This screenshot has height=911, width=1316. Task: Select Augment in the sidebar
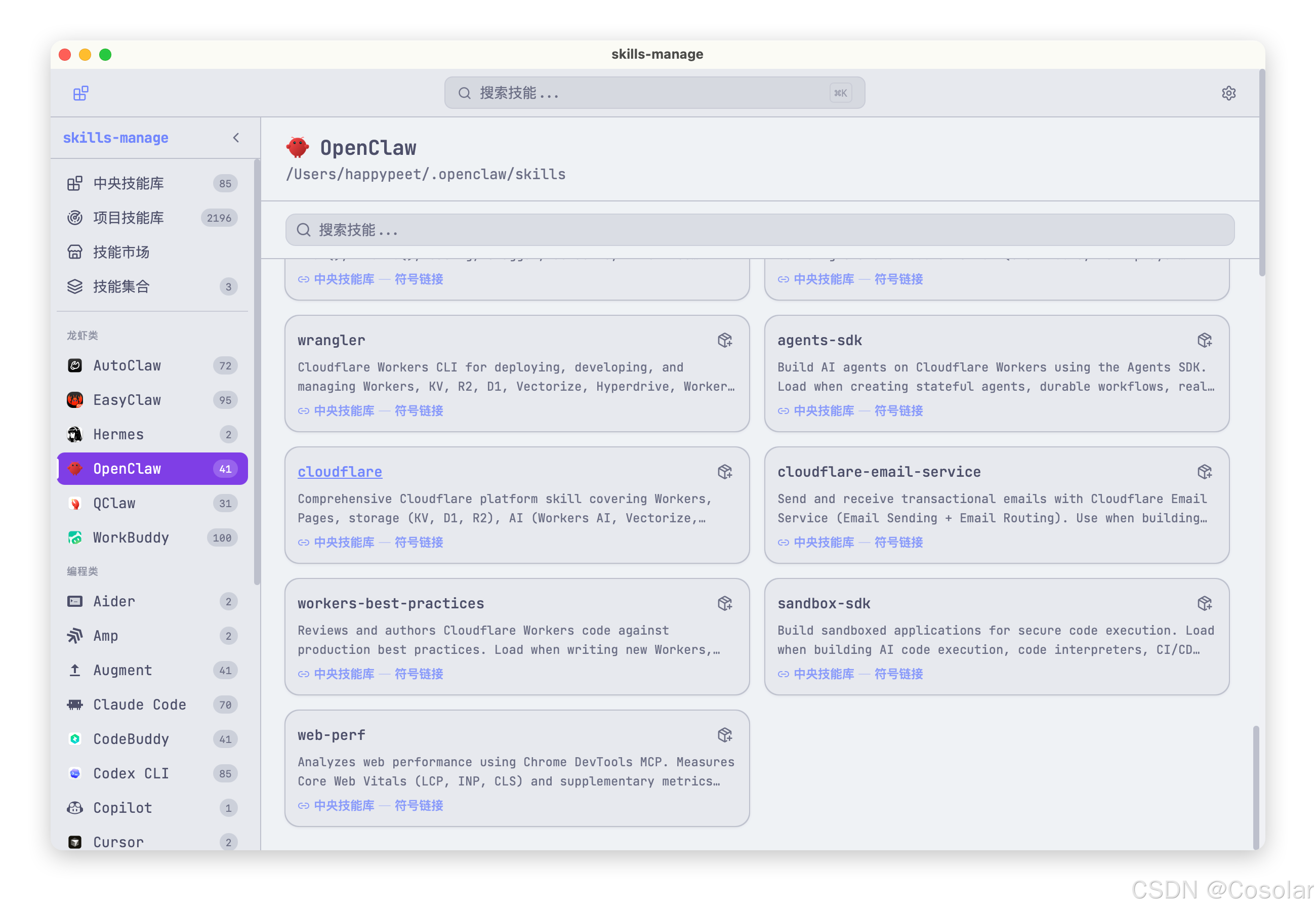point(152,670)
